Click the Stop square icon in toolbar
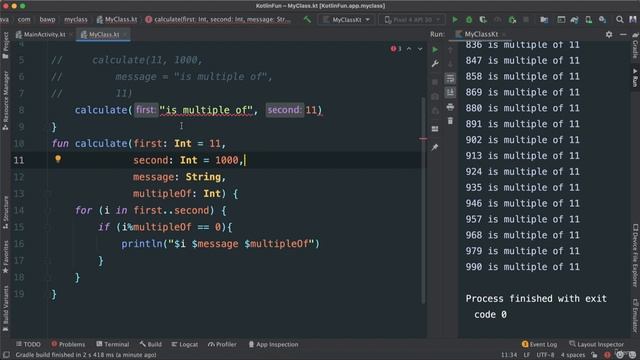The width and height of the screenshot is (640, 360). click(526, 20)
